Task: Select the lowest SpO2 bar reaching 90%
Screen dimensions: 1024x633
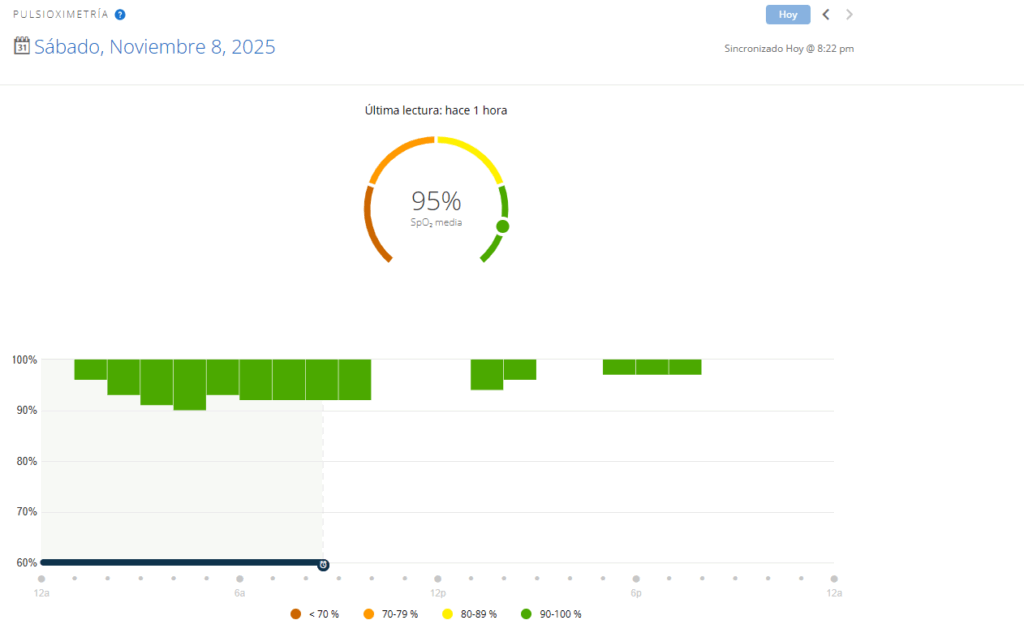Action: tap(189, 385)
